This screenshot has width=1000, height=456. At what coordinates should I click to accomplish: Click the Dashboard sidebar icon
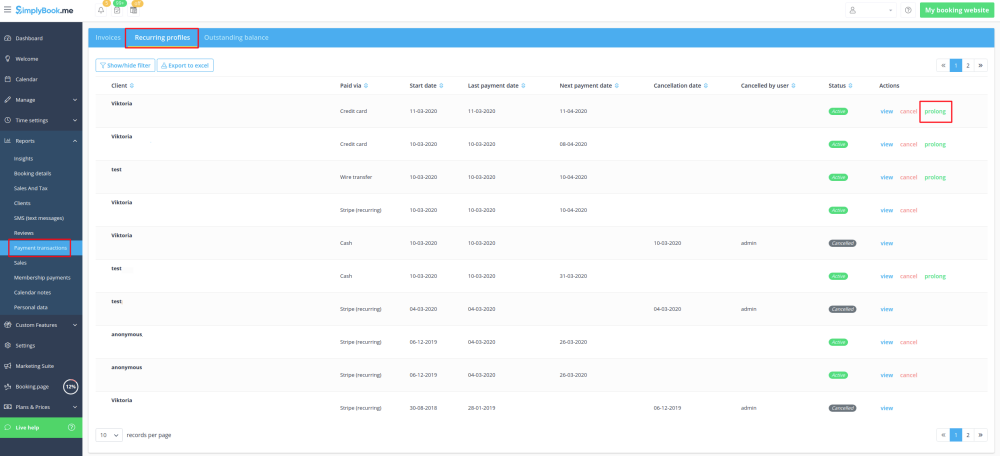pos(7,38)
